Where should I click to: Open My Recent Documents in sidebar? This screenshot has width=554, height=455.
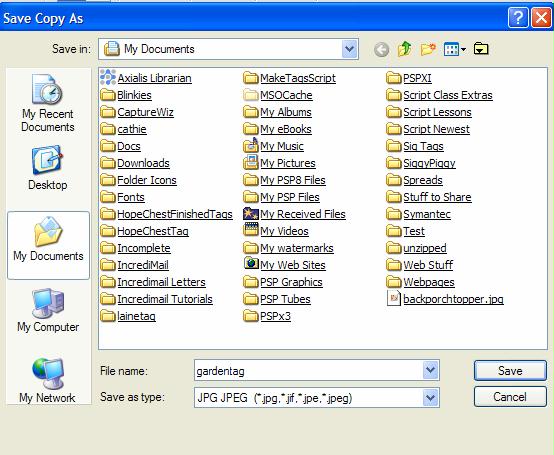click(x=48, y=103)
